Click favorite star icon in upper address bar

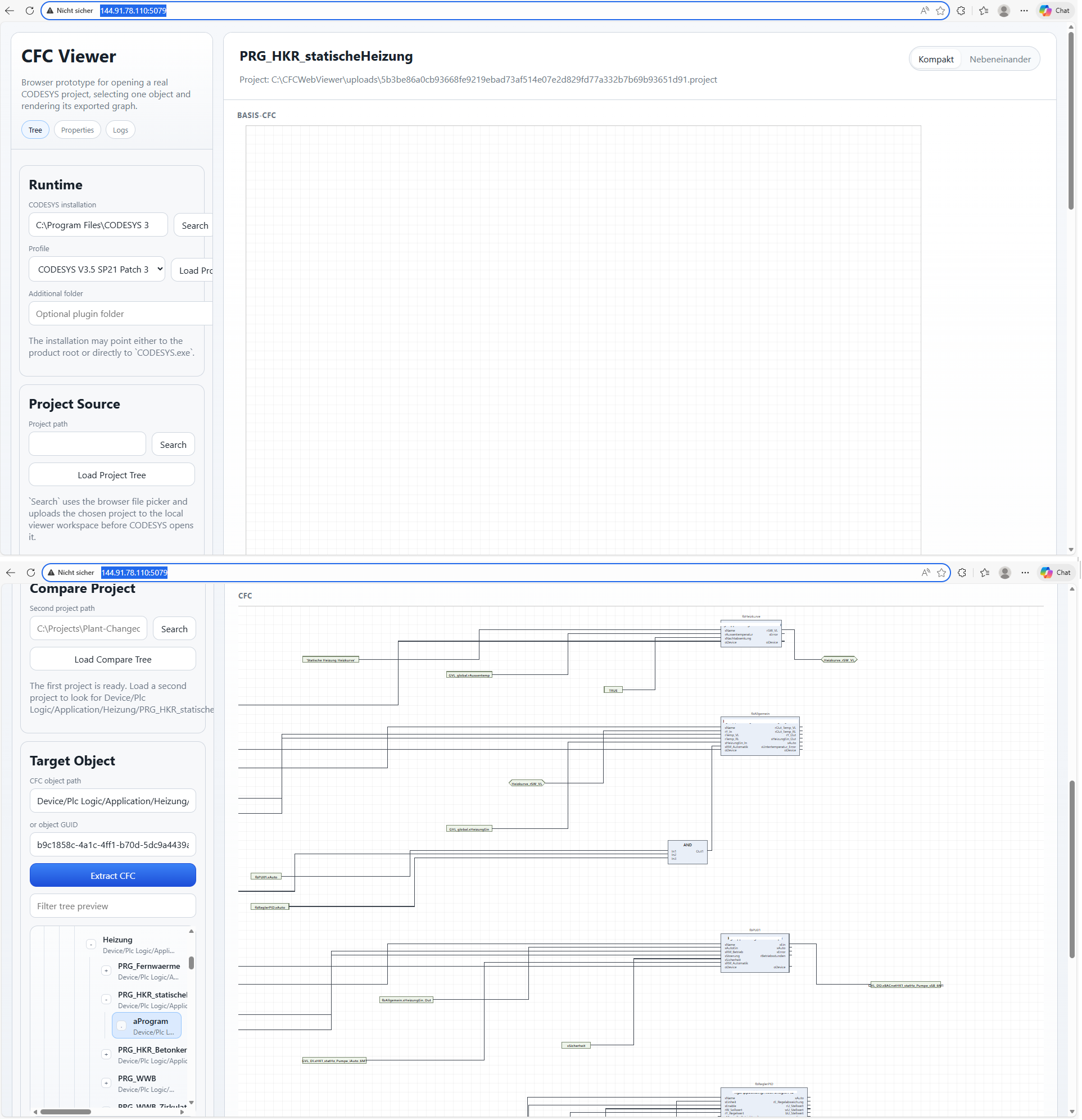pyautogui.click(x=940, y=11)
